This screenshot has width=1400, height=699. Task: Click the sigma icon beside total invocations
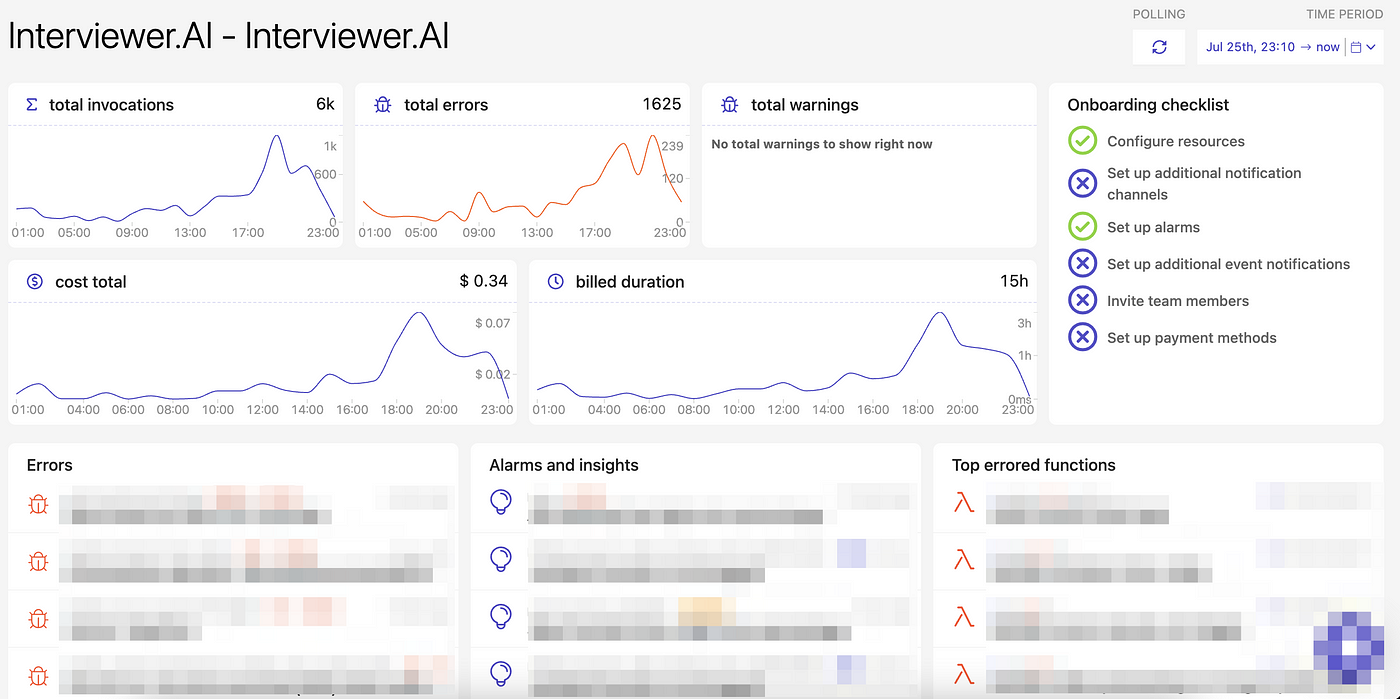[x=31, y=104]
